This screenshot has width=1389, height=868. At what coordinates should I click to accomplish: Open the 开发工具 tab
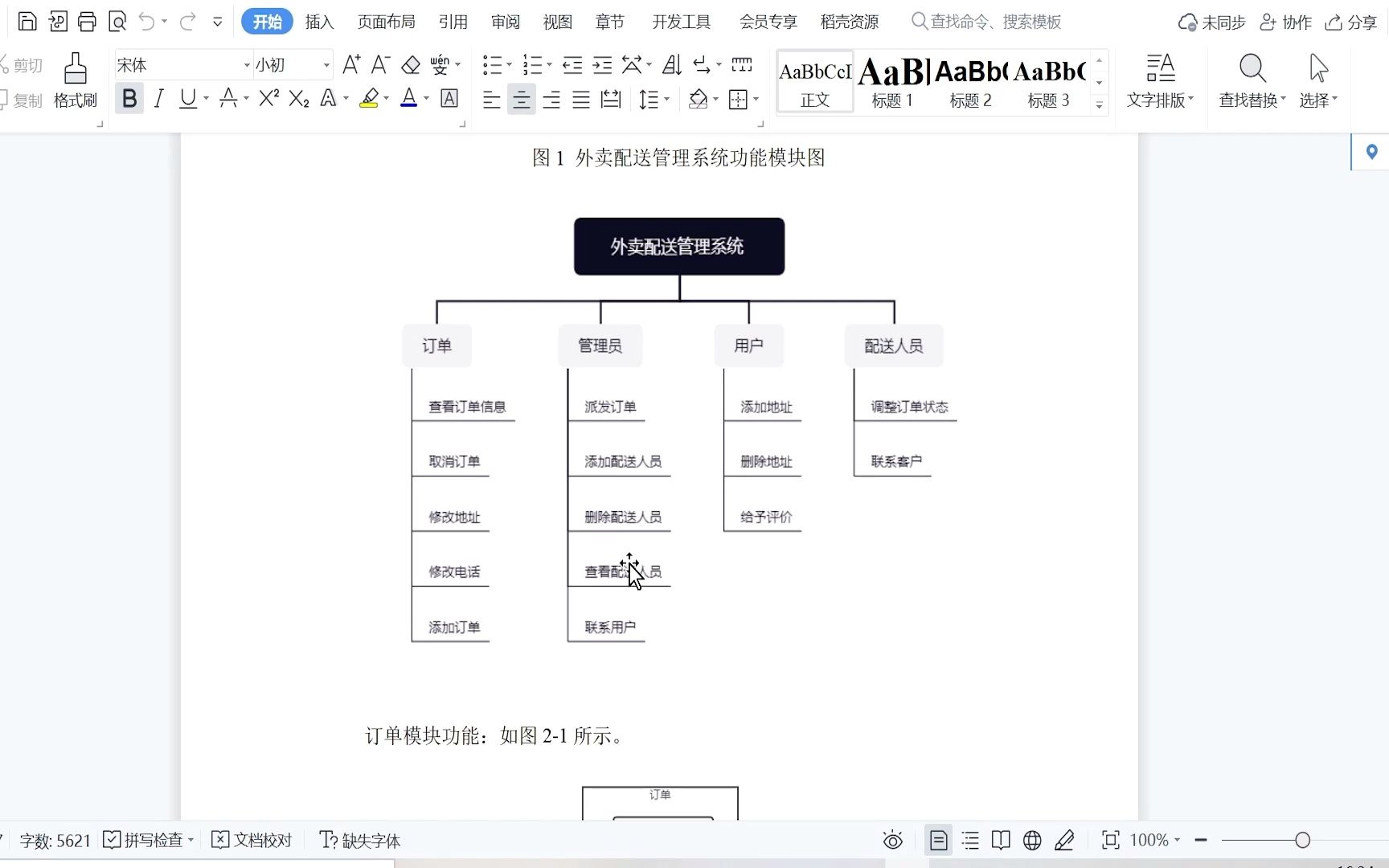point(682,22)
